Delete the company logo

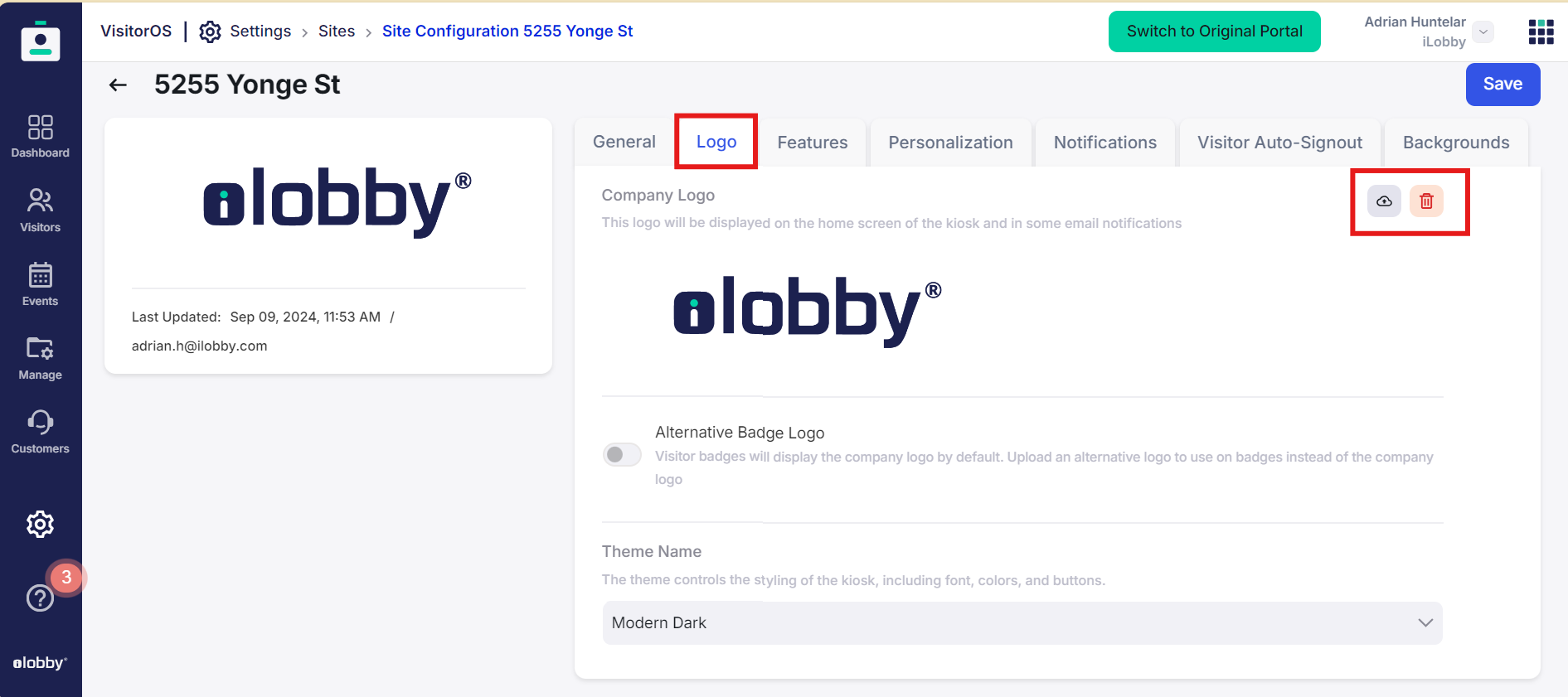1426,201
